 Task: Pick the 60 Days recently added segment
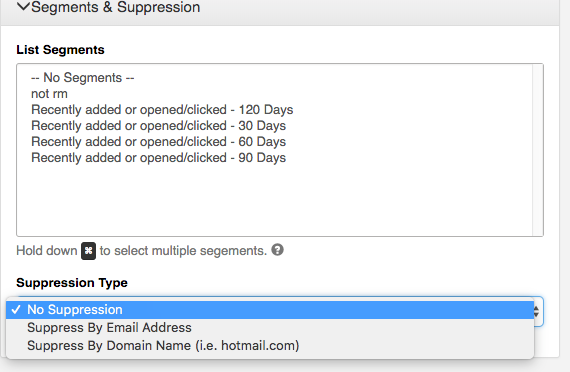pos(158,142)
